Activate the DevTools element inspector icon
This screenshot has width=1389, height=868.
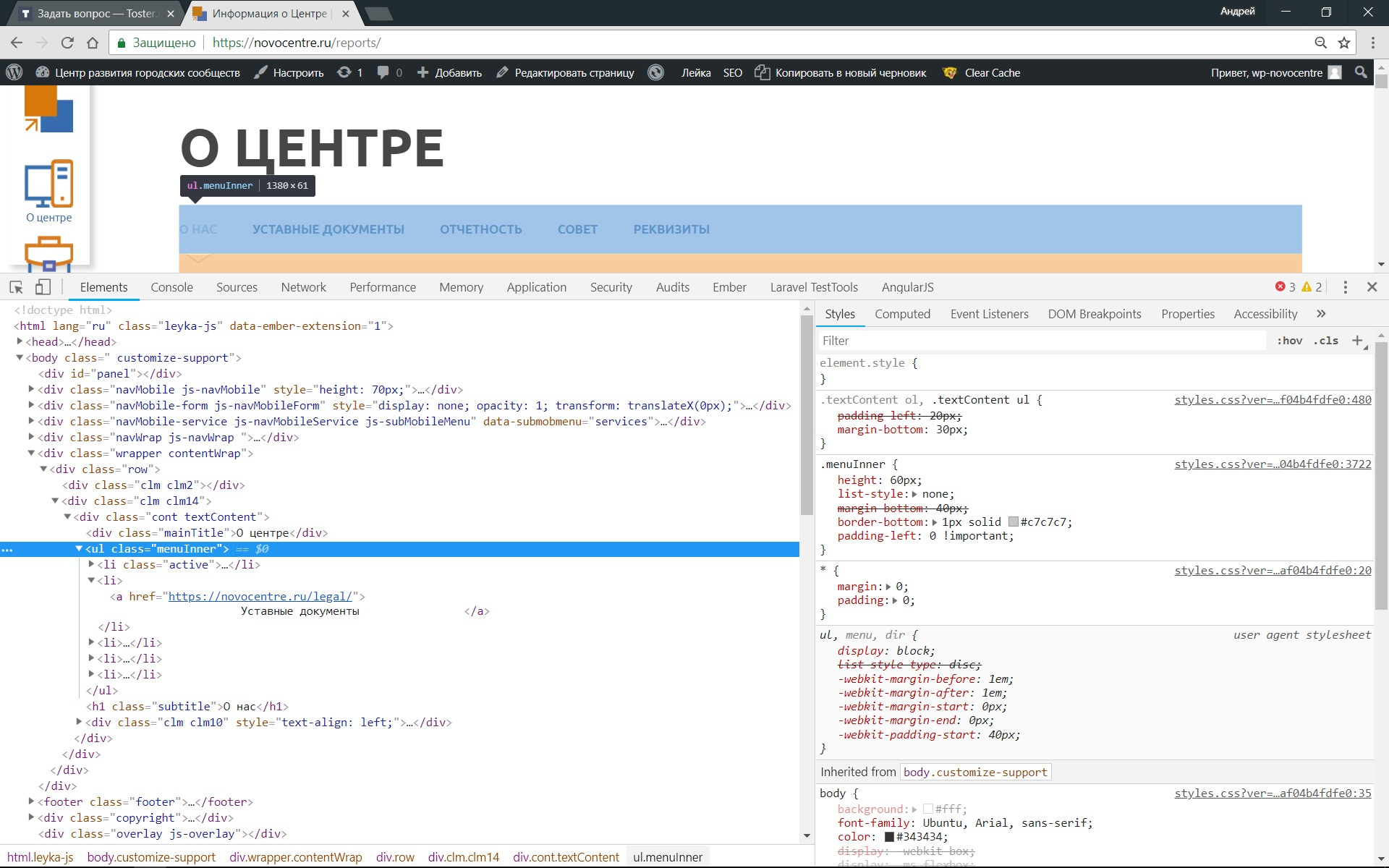point(16,287)
